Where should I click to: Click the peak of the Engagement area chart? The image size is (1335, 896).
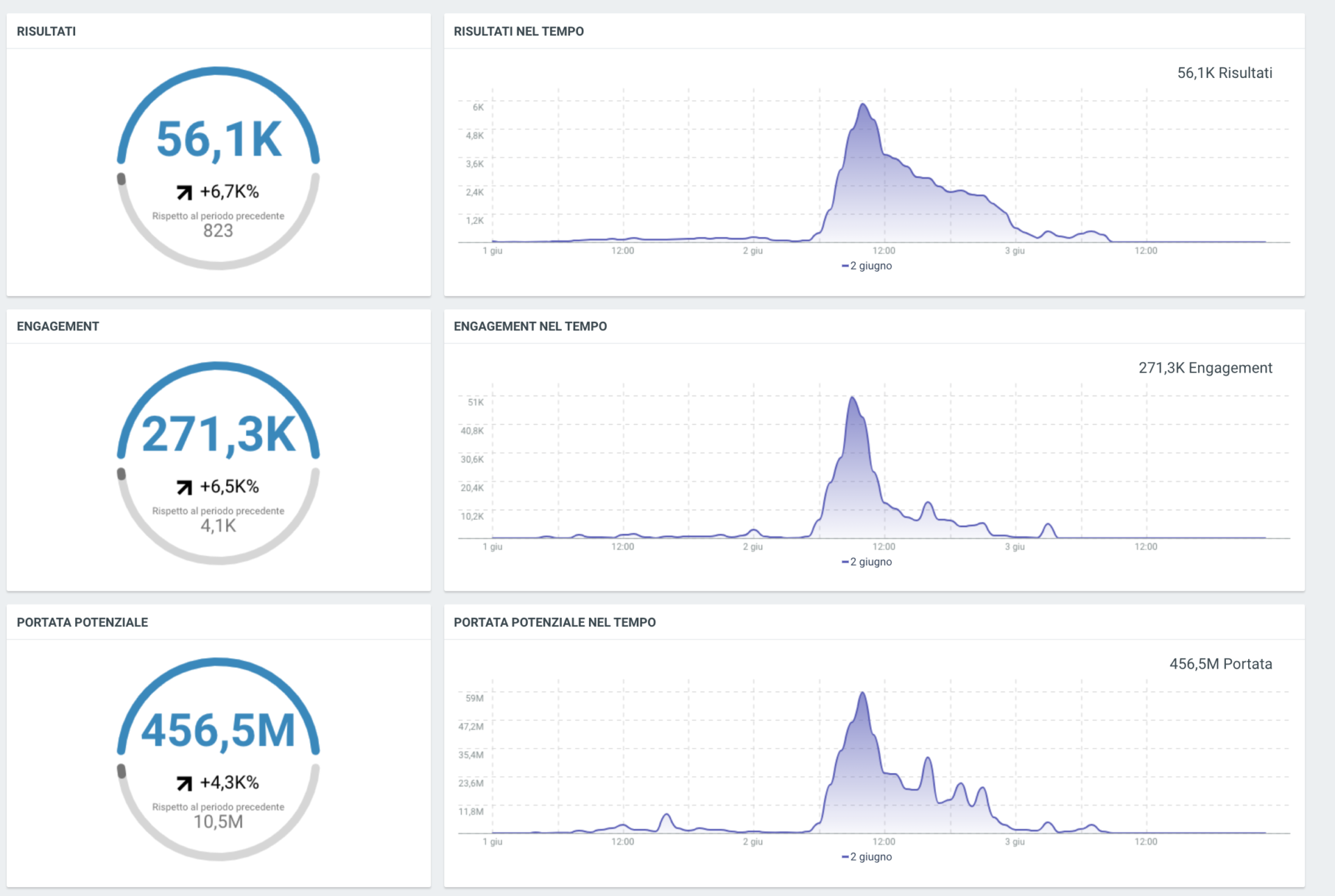click(852, 398)
